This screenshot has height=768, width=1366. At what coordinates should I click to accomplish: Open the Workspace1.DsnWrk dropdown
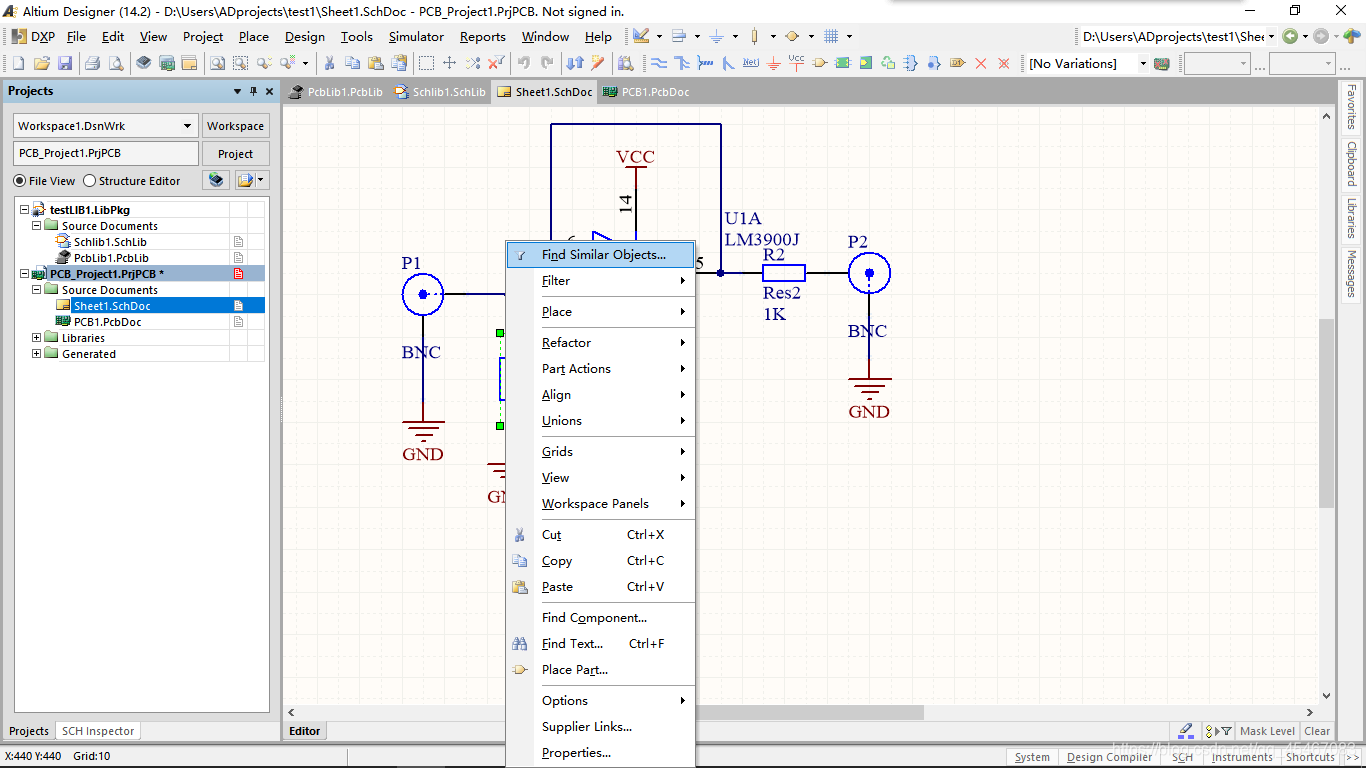pos(187,126)
